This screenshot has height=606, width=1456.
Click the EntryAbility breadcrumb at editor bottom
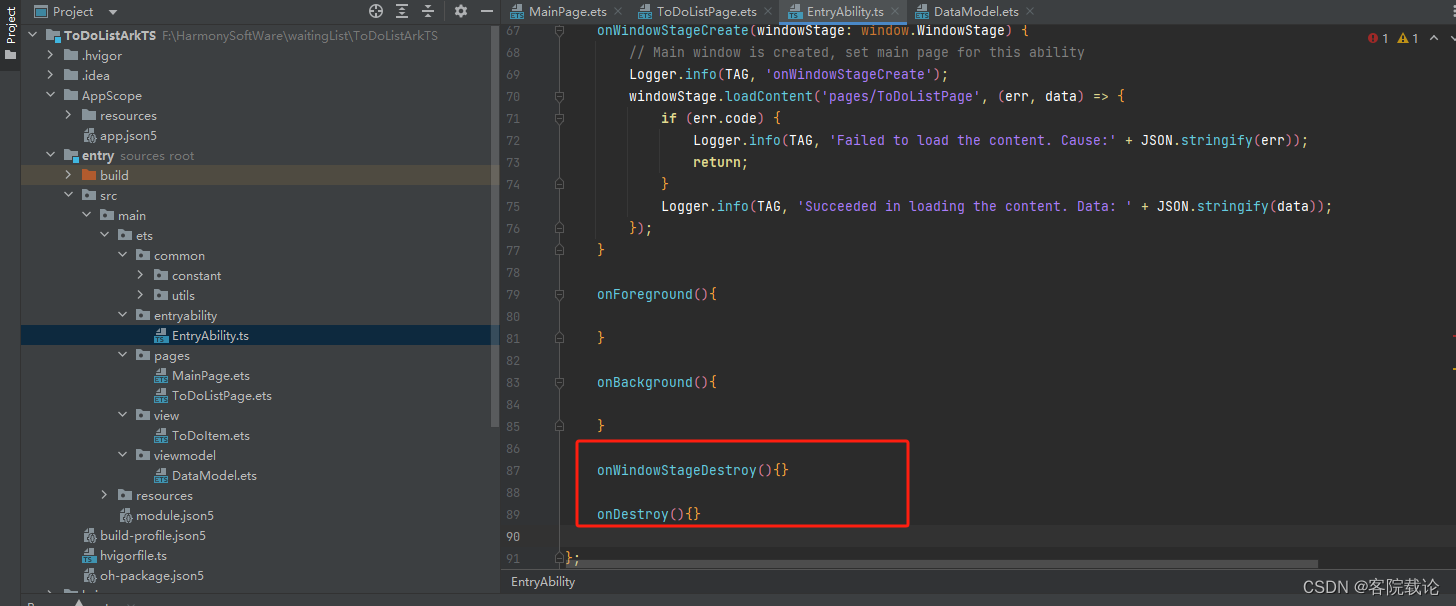(543, 581)
